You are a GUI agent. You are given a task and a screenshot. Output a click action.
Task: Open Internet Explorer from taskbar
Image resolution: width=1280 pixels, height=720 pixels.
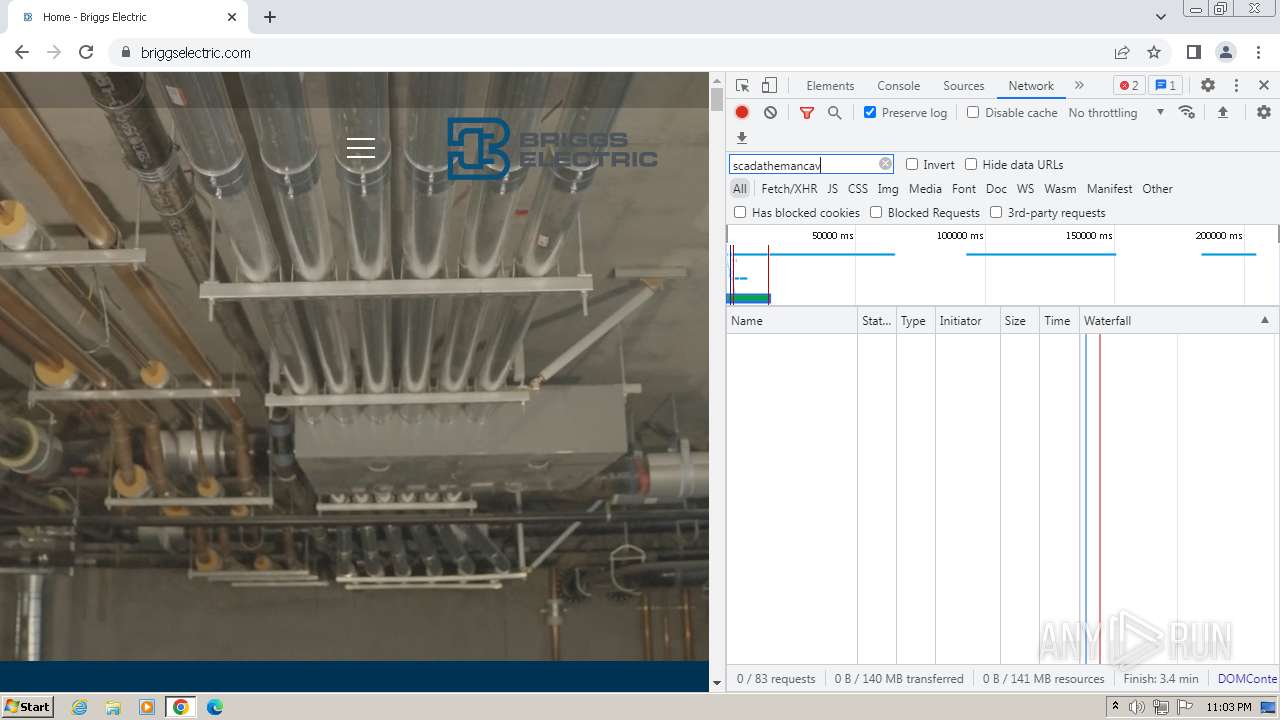[80, 707]
